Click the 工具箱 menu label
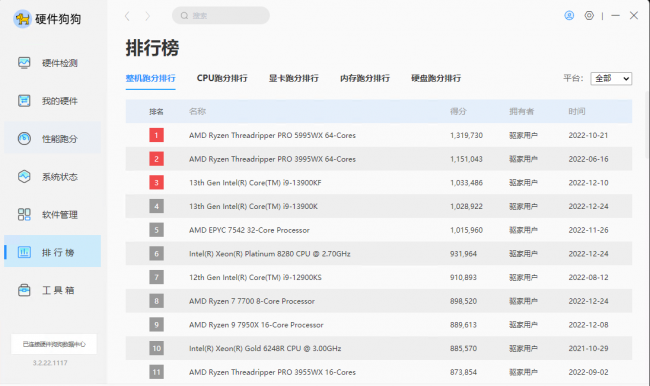 [58, 290]
